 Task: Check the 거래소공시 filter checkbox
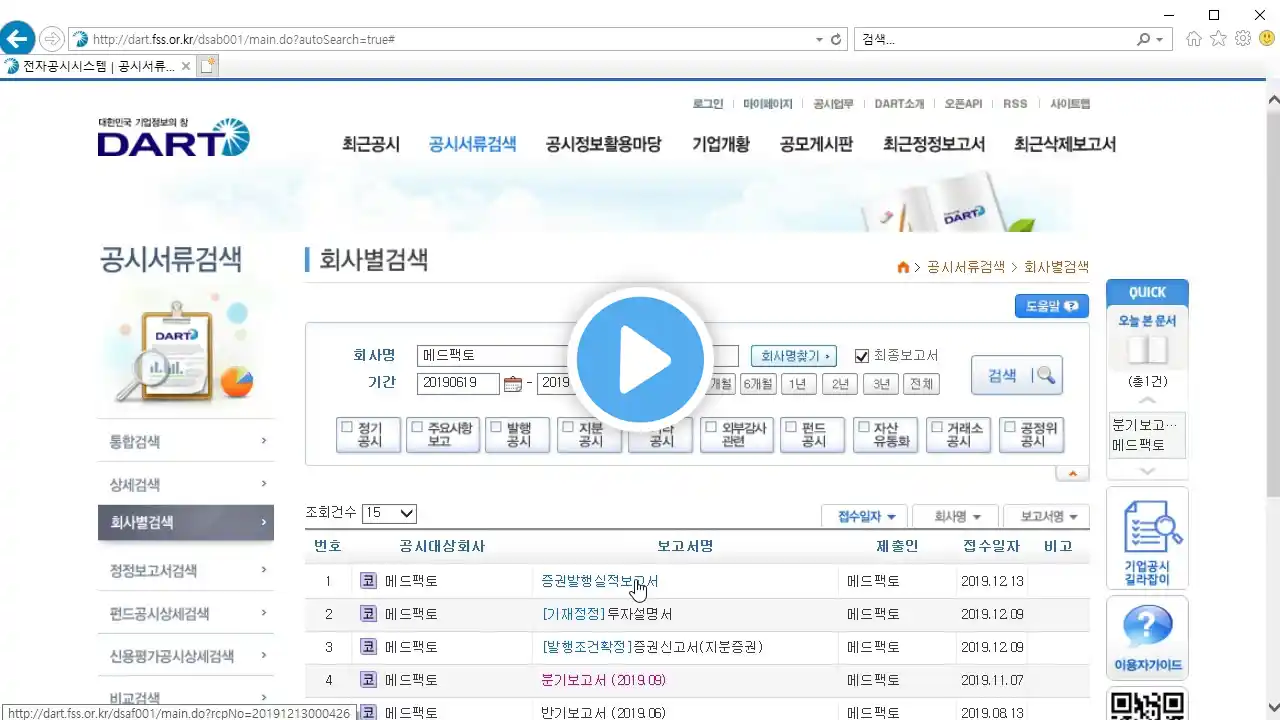pos(937,427)
